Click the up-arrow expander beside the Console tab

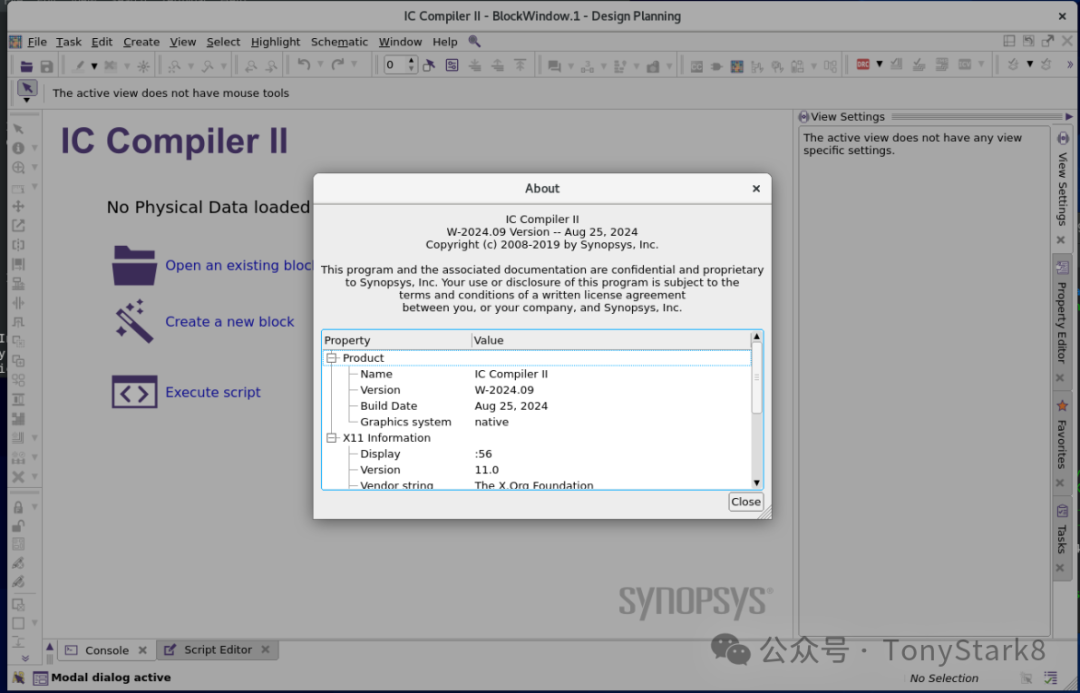click(50, 646)
